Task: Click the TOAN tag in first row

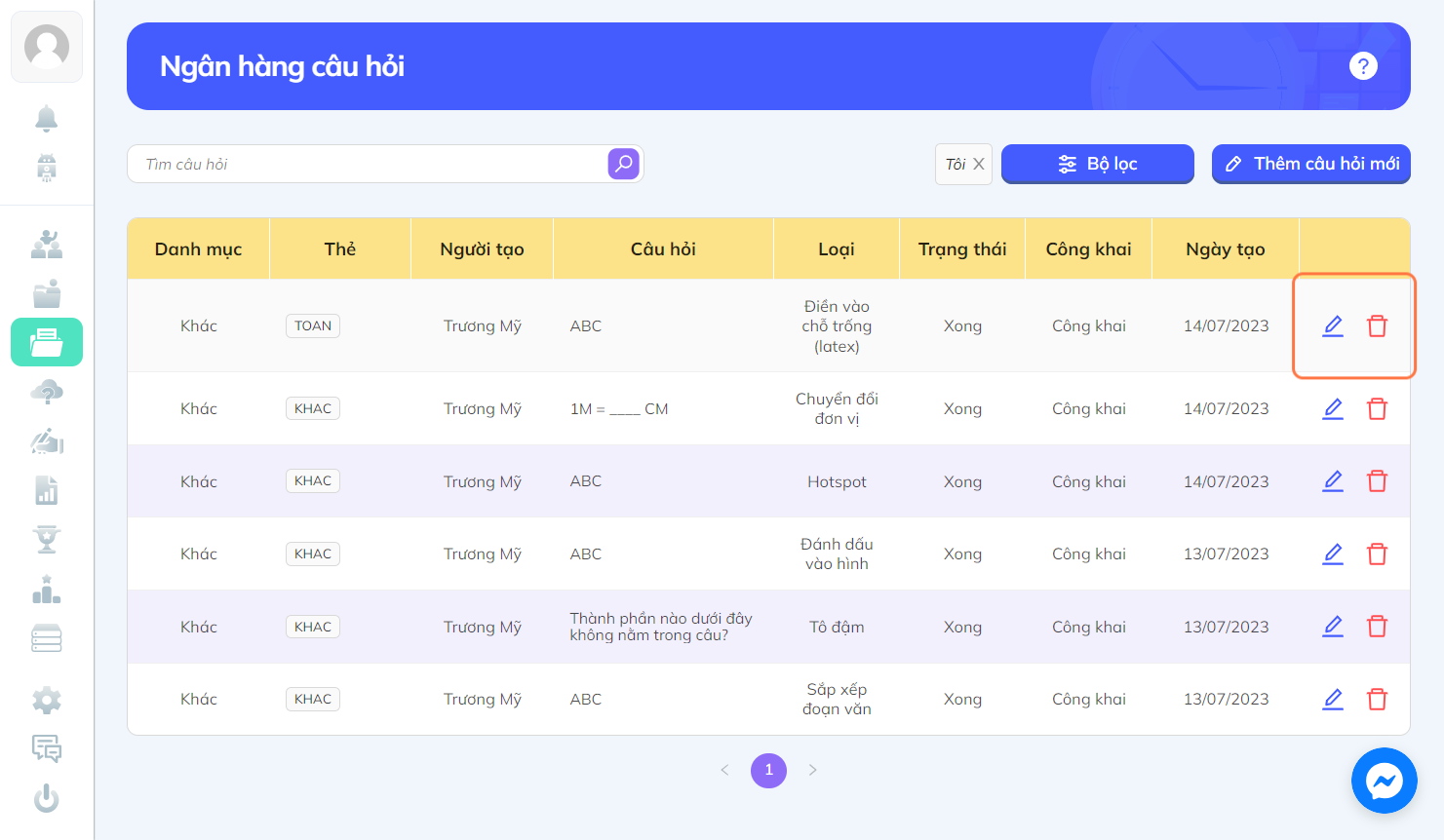Action: coord(313,325)
